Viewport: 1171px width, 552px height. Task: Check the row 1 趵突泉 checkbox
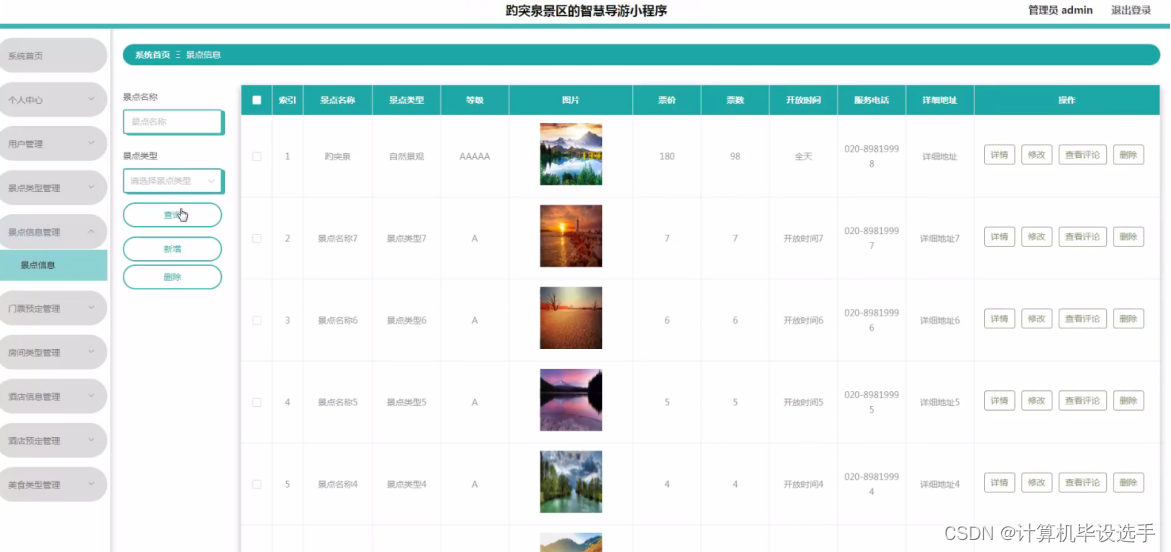(257, 157)
